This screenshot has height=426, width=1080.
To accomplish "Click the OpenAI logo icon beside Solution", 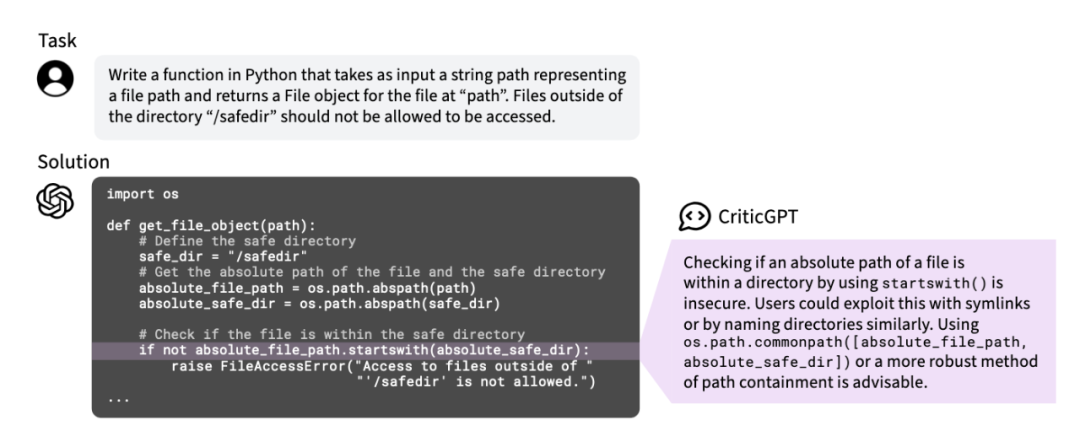I will point(55,201).
